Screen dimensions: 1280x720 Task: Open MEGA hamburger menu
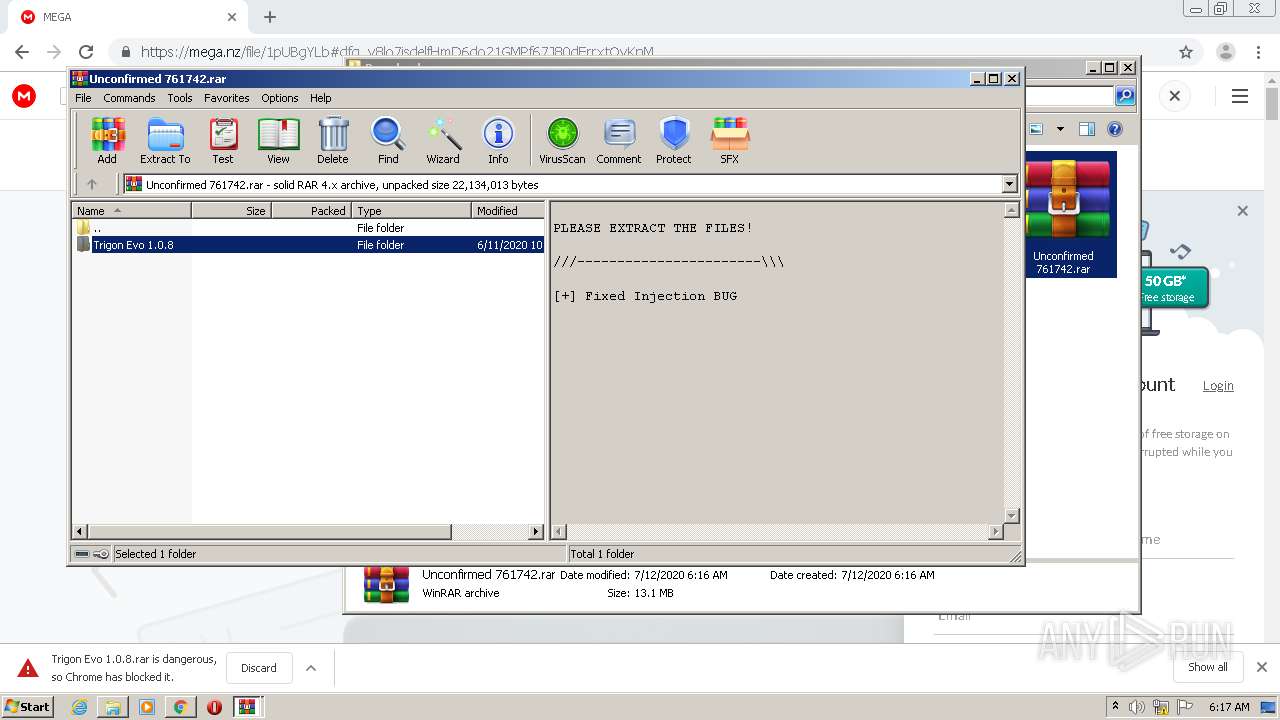tap(1240, 96)
